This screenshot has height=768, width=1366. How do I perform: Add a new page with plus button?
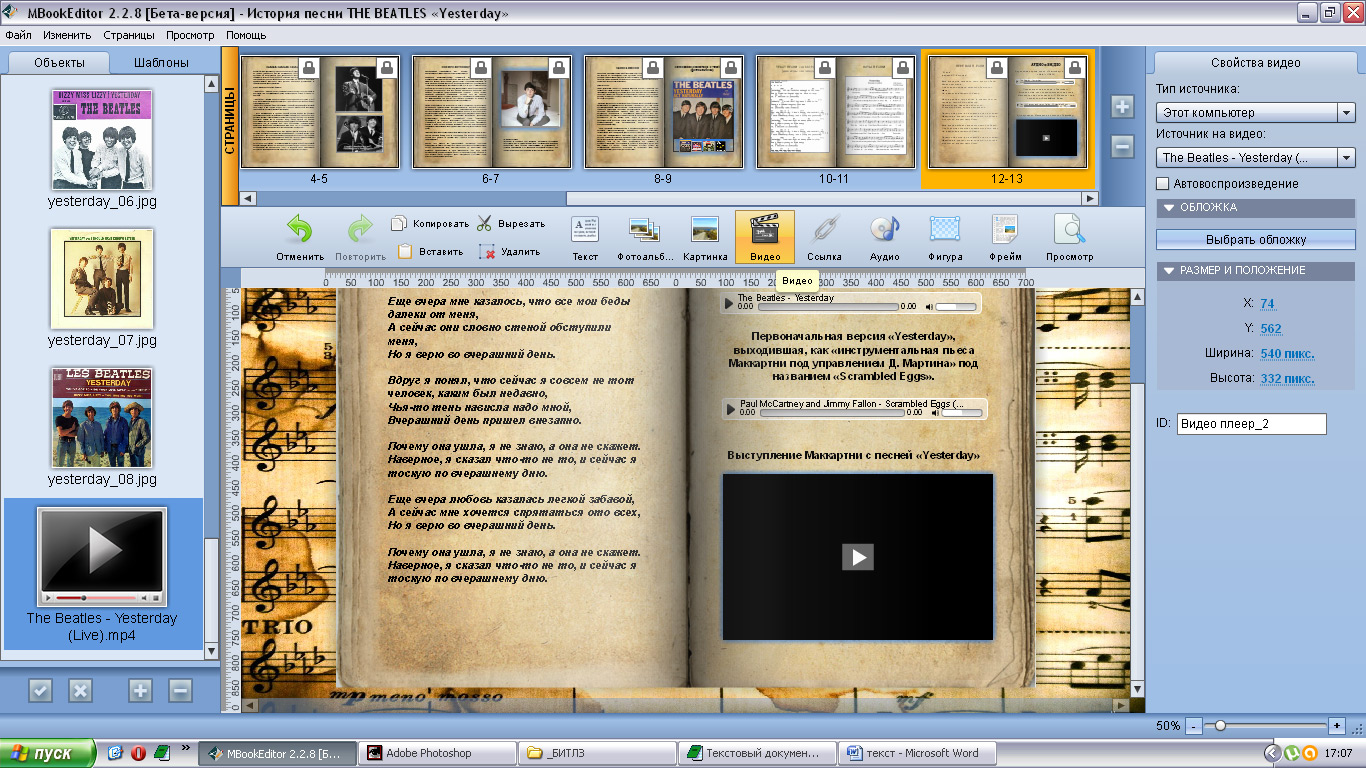[1122, 107]
